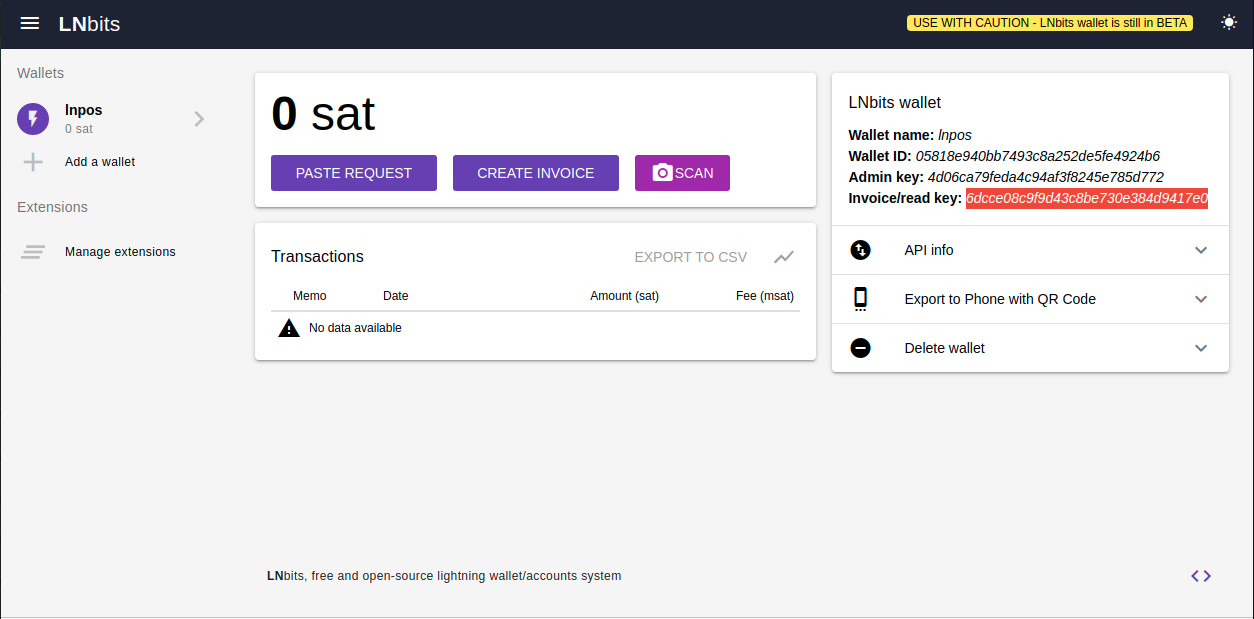
Task: Click the No data warning triangle icon
Action: coord(289,328)
